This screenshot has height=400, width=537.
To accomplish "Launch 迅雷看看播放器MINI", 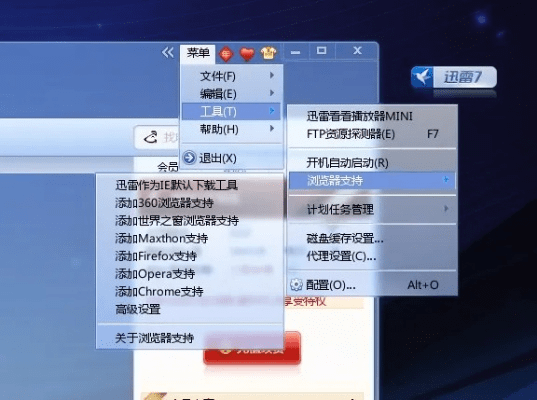I will [372, 116].
